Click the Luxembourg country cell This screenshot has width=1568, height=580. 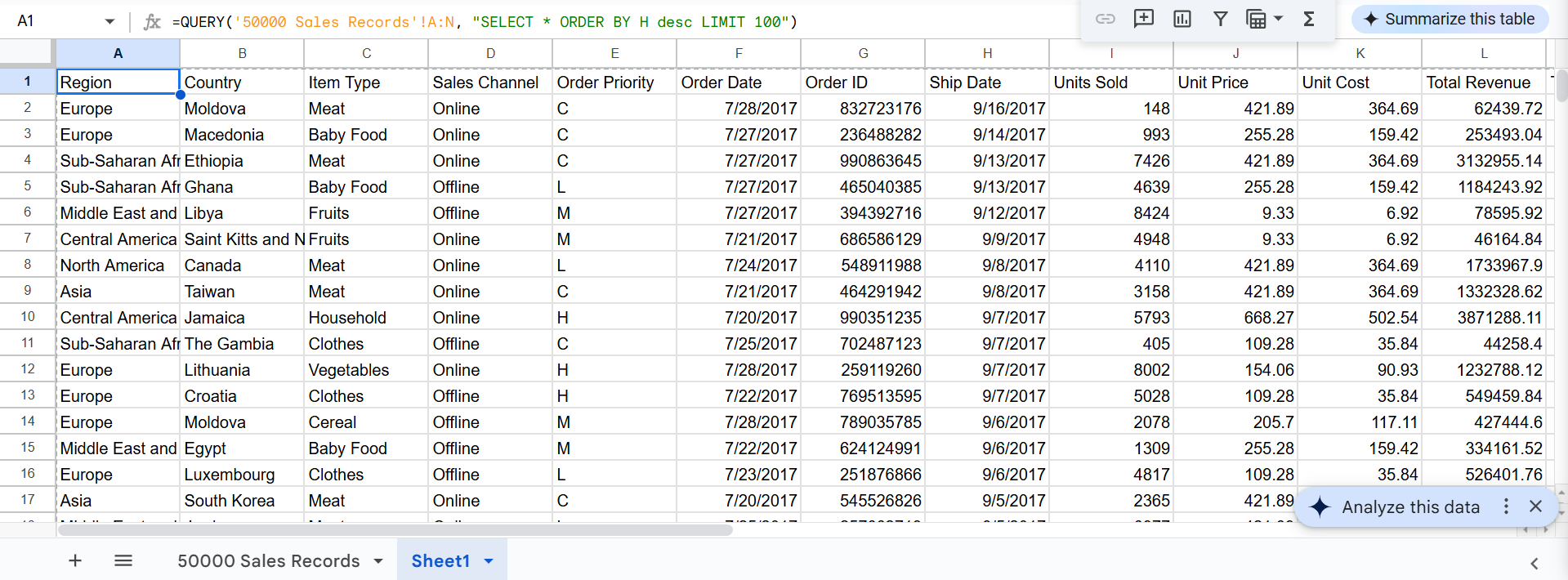(242, 474)
